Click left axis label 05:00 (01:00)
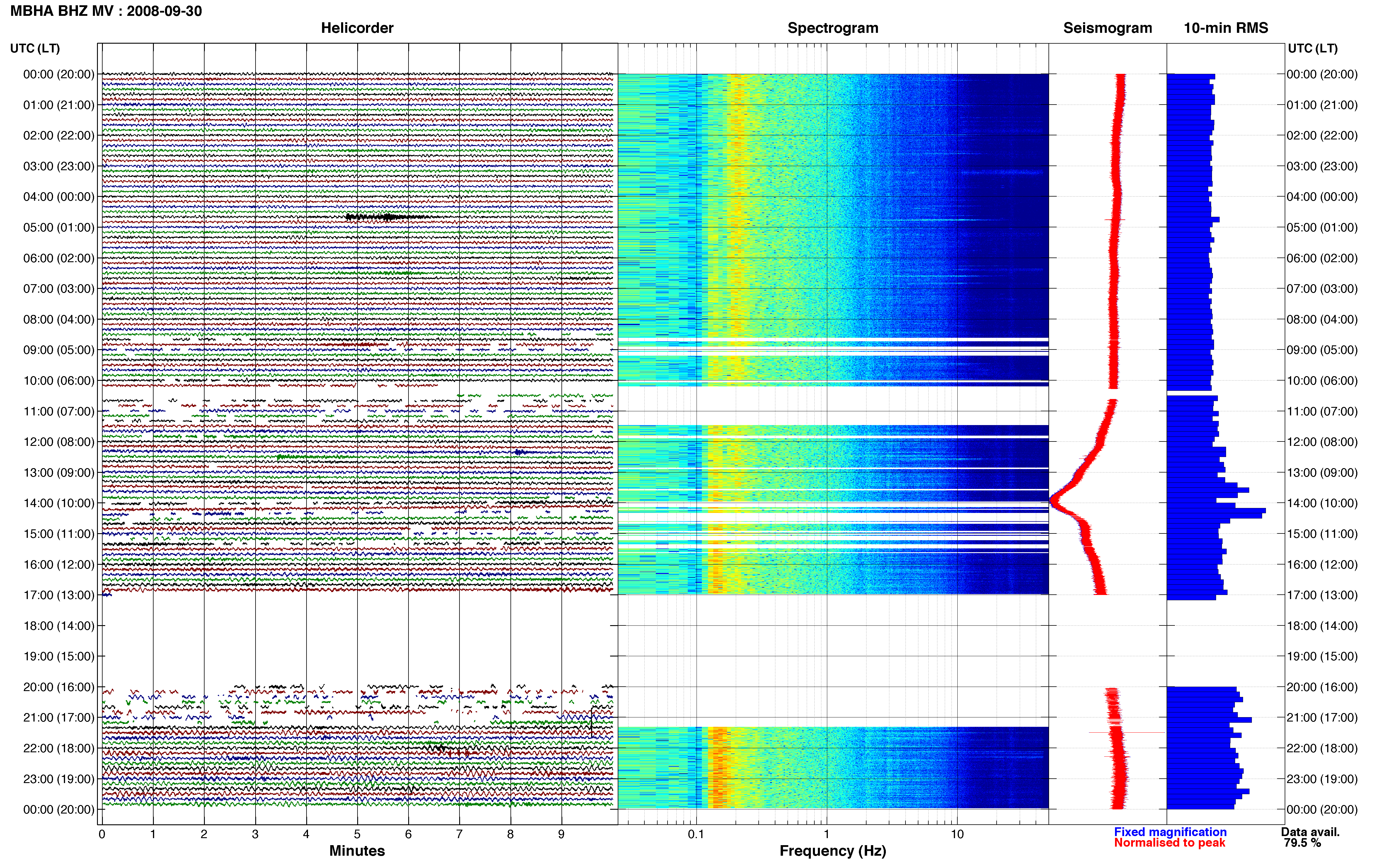The height and width of the screenshot is (868, 1389). pyautogui.click(x=59, y=227)
